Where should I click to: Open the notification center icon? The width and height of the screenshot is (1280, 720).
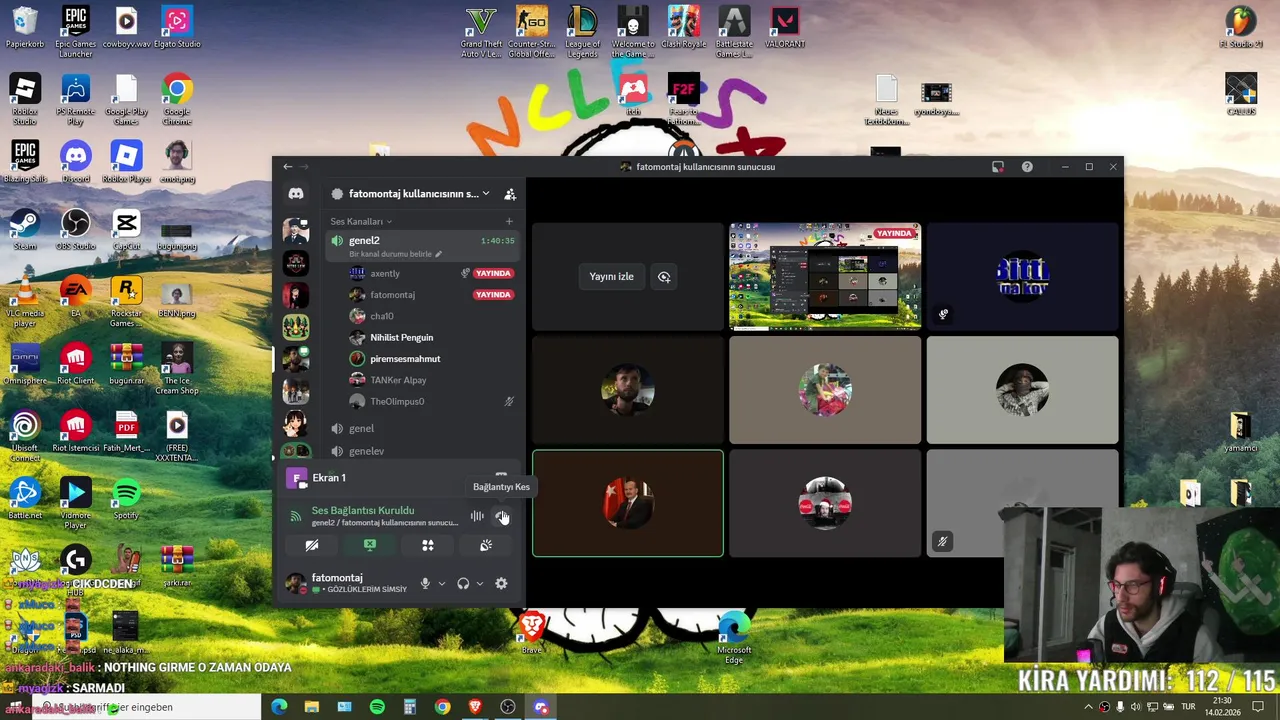(x=1258, y=707)
